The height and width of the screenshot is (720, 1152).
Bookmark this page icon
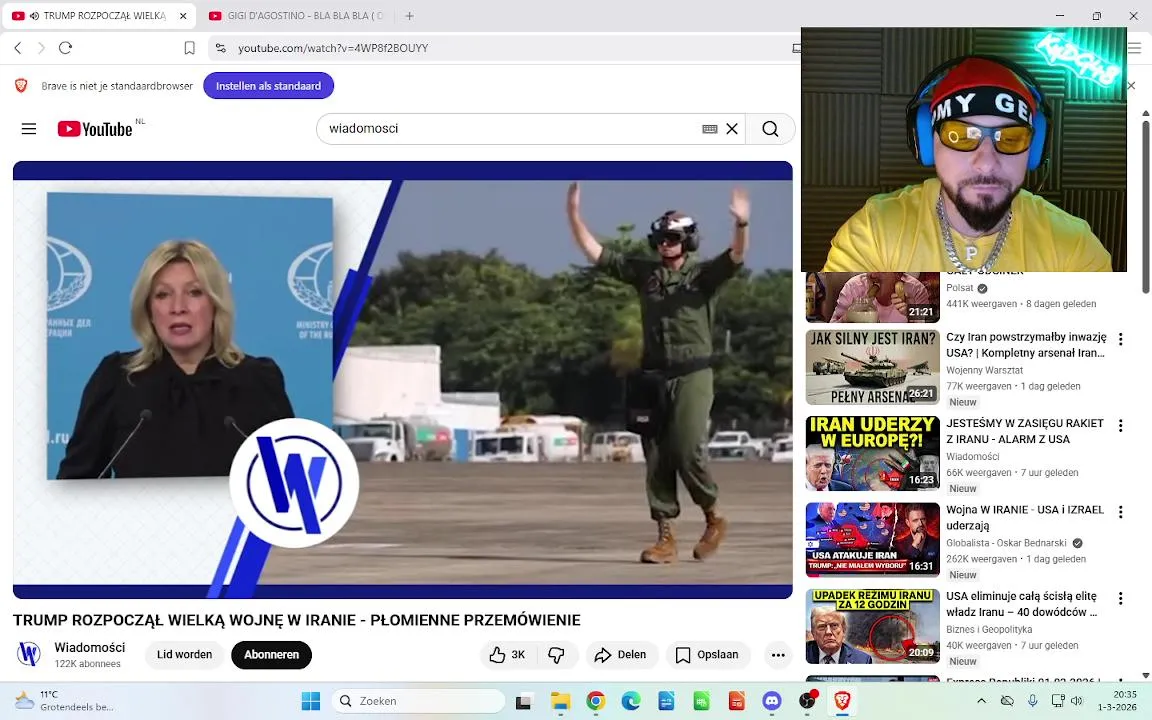pos(190,48)
